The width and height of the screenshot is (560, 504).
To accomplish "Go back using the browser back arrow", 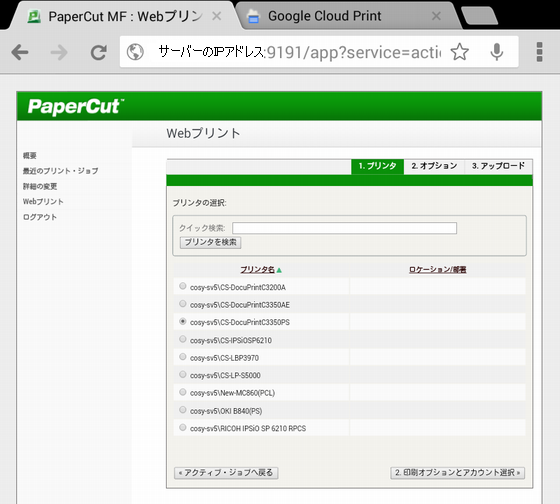I will click(20, 53).
